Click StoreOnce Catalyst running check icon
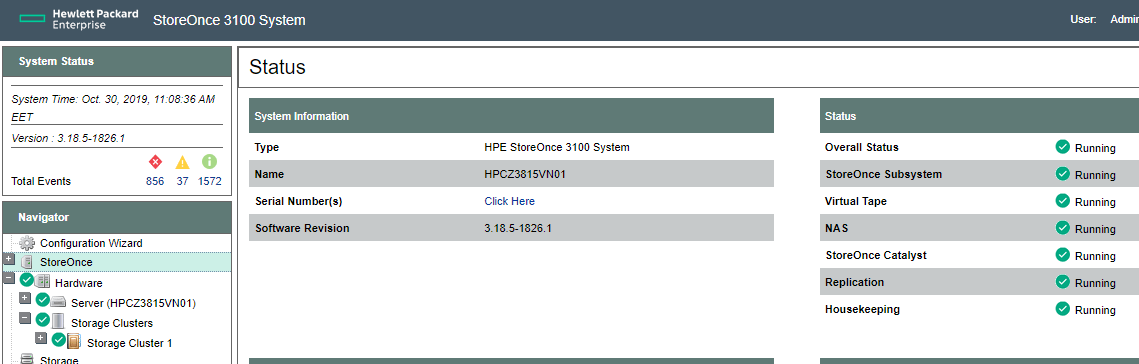This screenshot has width=1139, height=364. pos(1063,254)
